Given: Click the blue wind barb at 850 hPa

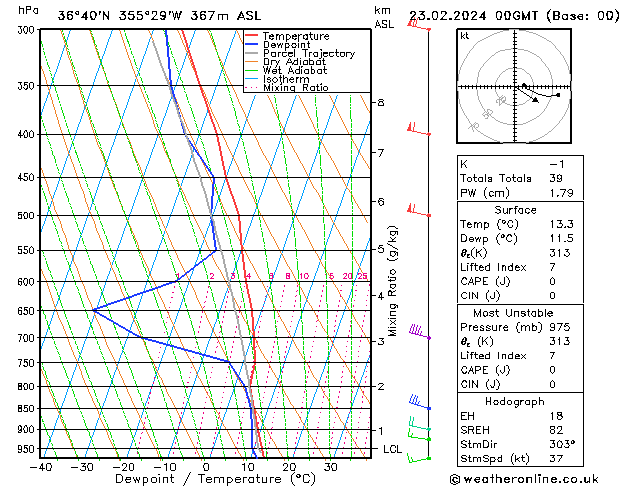Looking at the screenshot, I should tap(419, 403).
